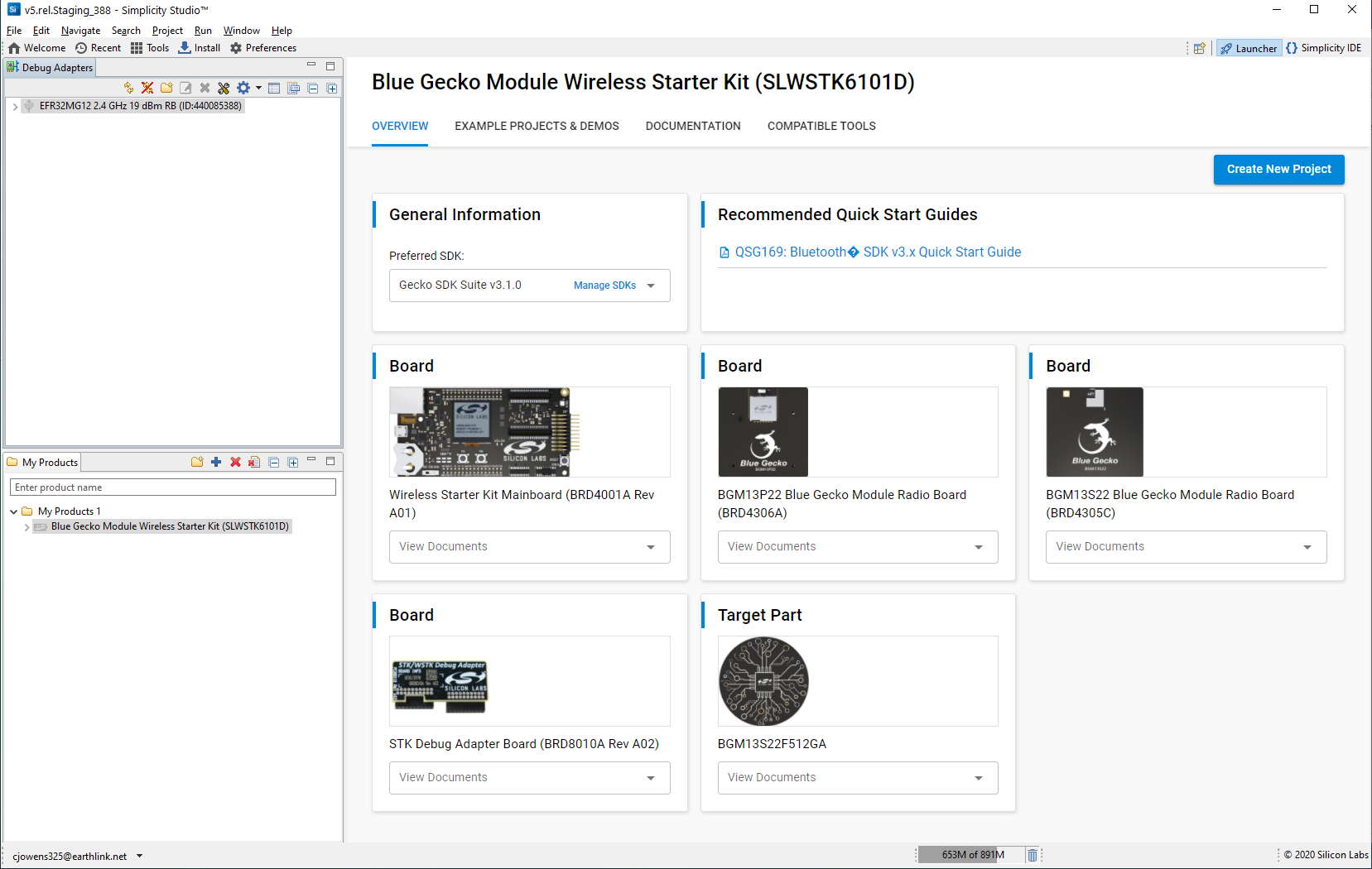Click the Create New Project button
Viewport: 1372px width, 869px height.
coord(1278,169)
